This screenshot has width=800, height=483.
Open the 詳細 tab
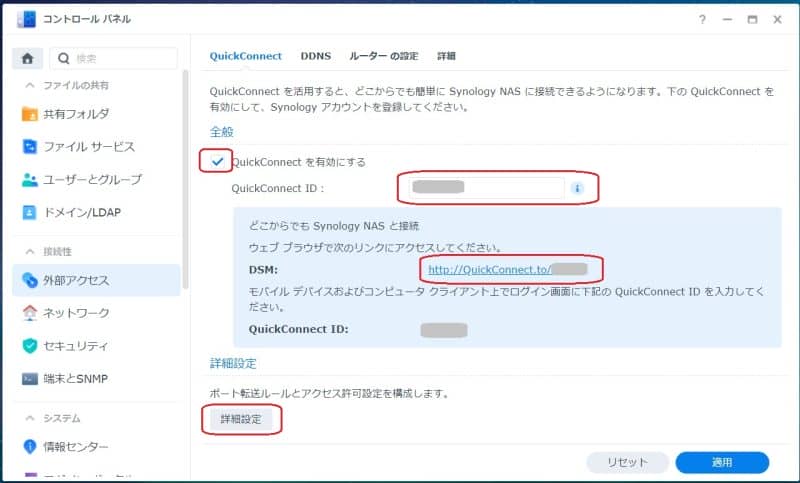click(x=446, y=56)
